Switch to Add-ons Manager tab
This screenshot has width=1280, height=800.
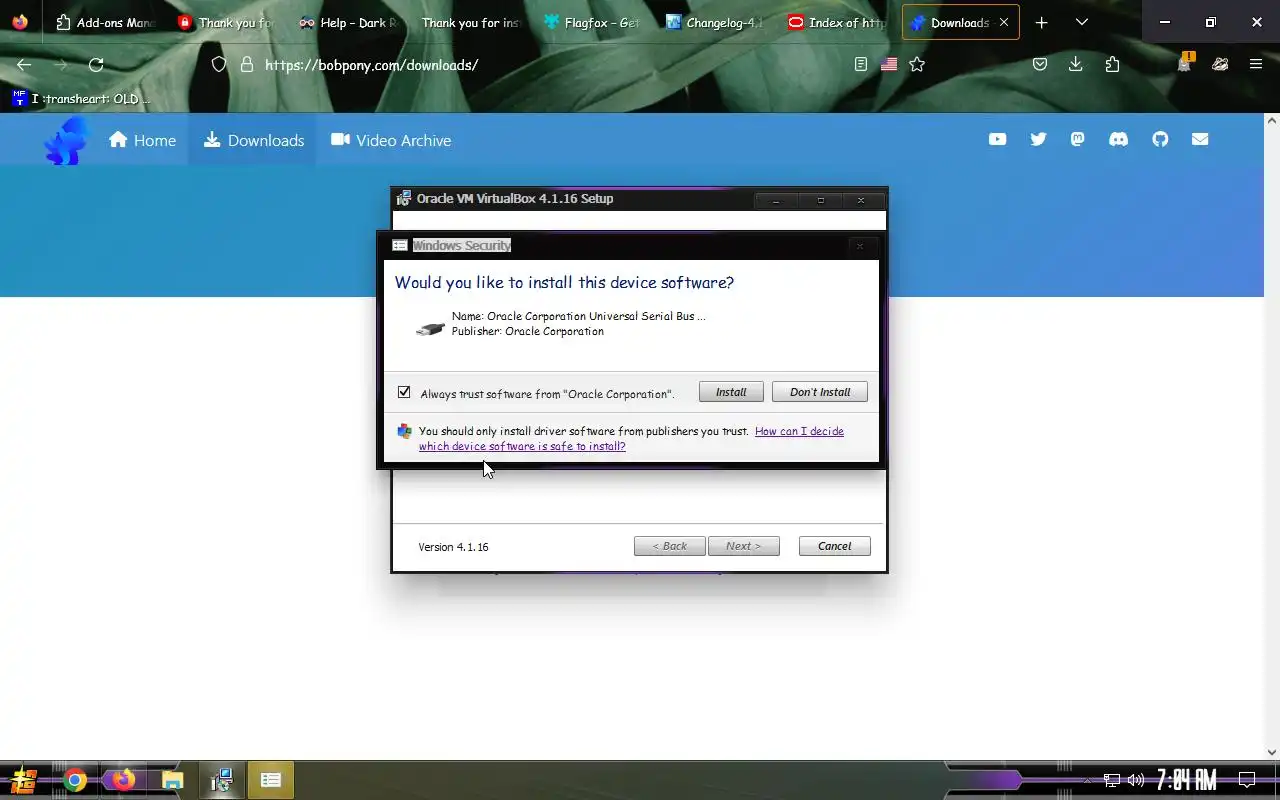coord(107,22)
